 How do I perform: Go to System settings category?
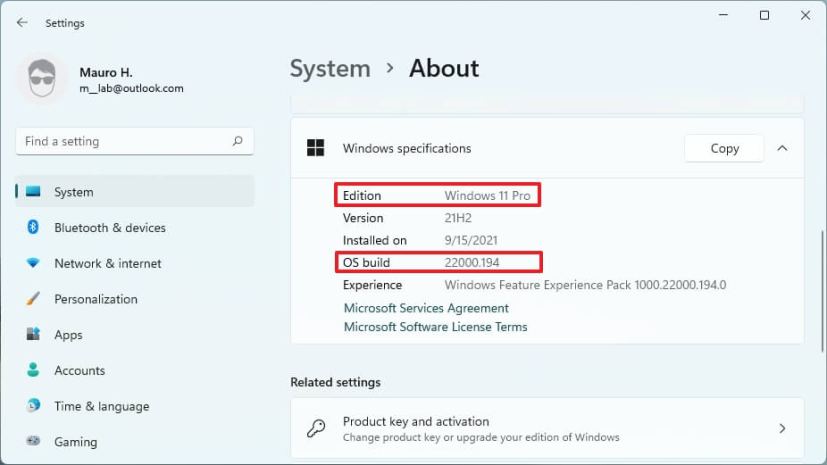[134, 192]
